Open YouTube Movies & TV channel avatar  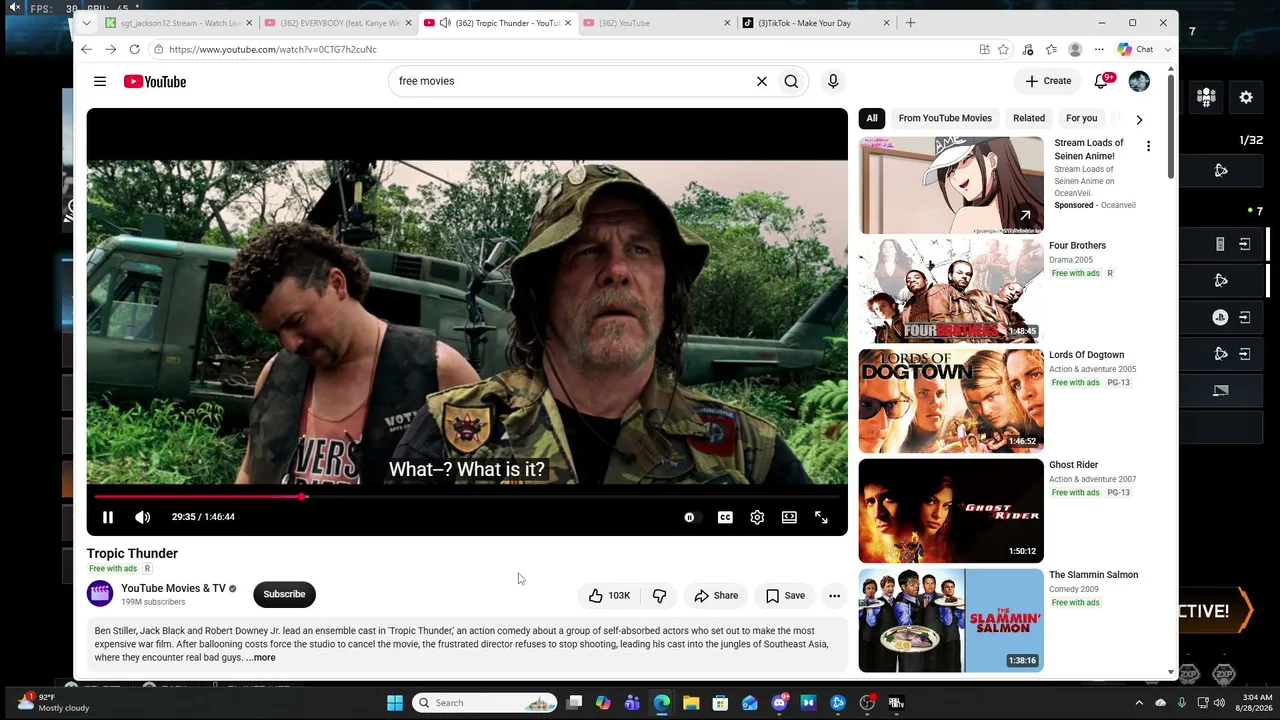click(x=100, y=594)
